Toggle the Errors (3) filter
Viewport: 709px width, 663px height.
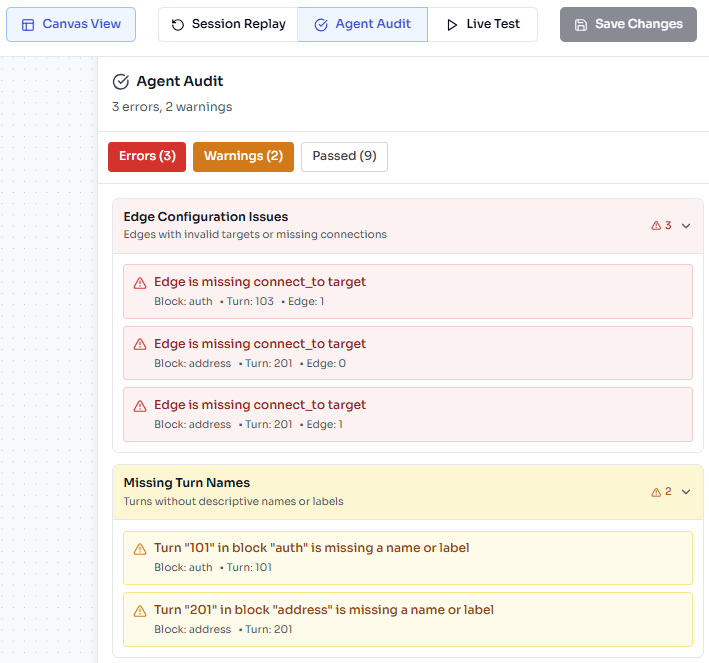147,156
